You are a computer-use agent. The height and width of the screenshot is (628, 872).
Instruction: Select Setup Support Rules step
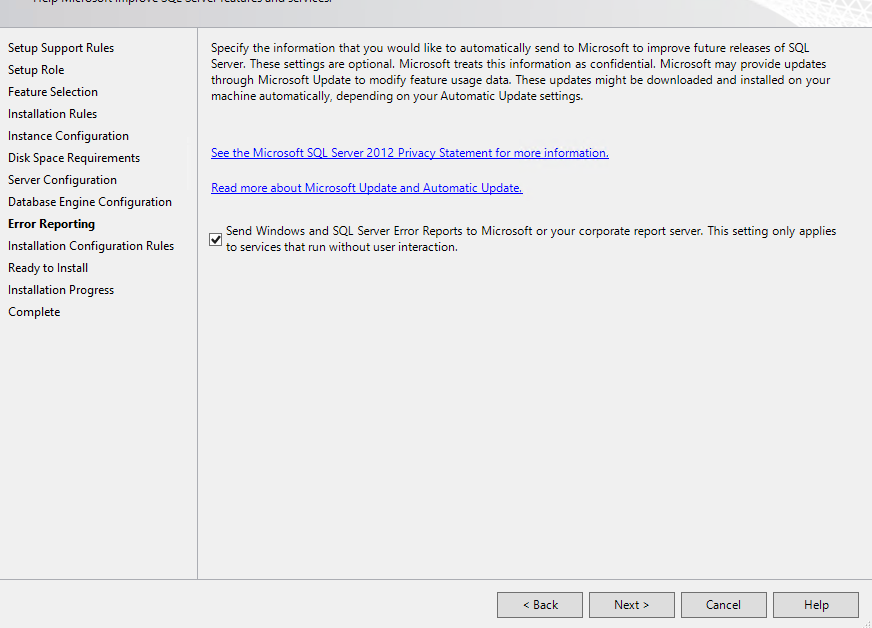61,48
